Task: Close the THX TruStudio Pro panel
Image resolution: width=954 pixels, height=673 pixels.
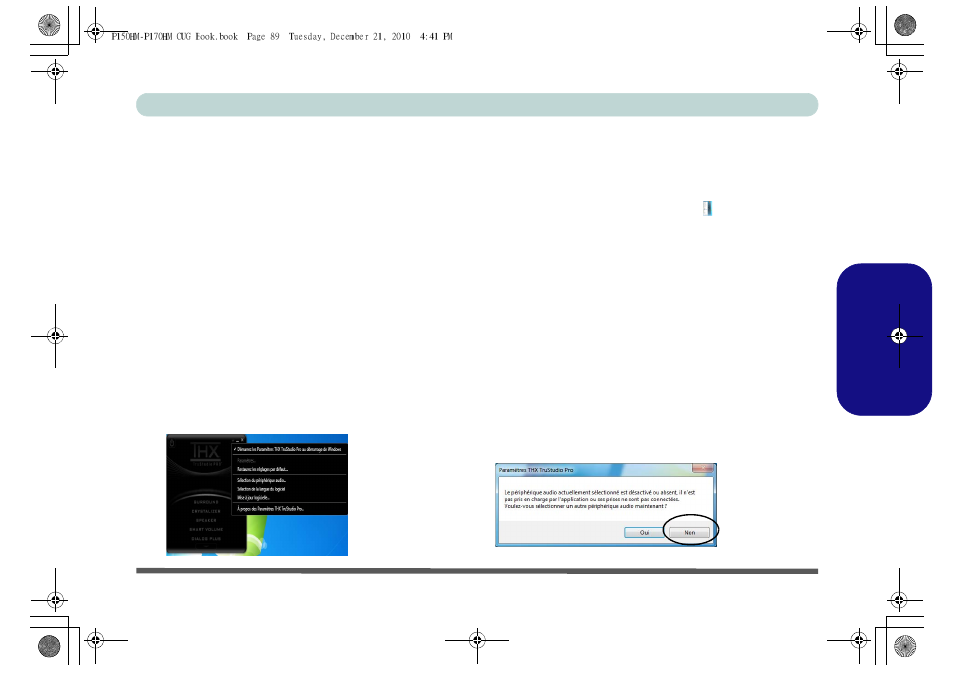Action: 242,439
